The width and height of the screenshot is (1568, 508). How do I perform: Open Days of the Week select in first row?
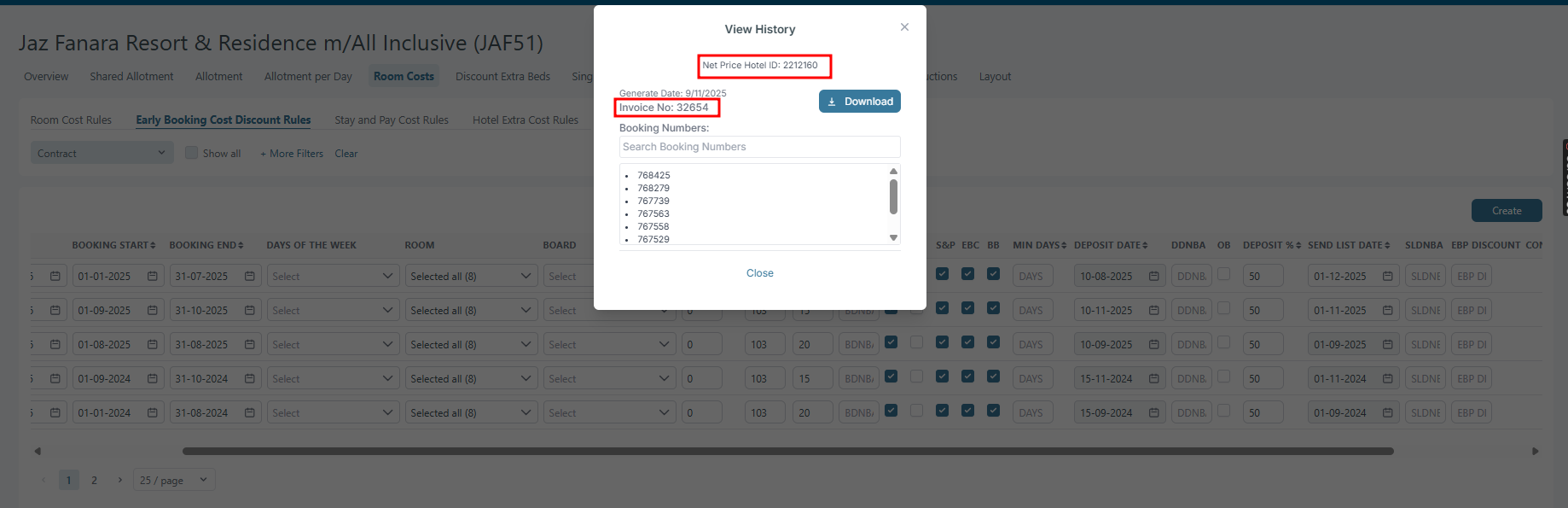tap(332, 277)
